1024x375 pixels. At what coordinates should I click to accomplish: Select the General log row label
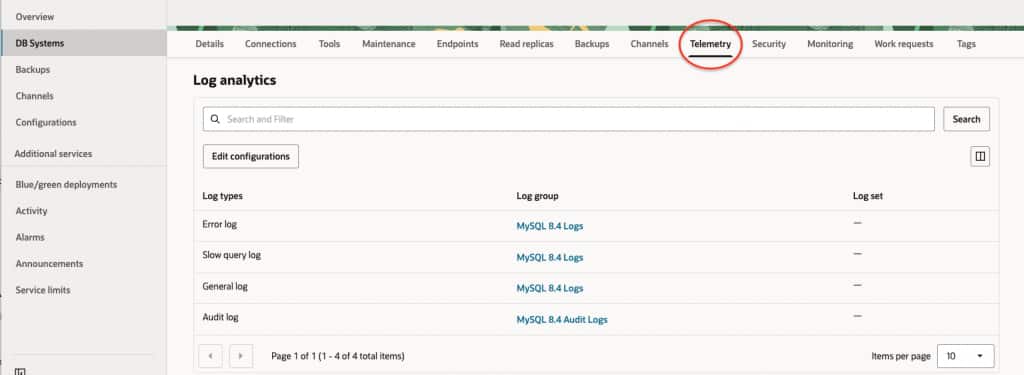(x=225, y=286)
